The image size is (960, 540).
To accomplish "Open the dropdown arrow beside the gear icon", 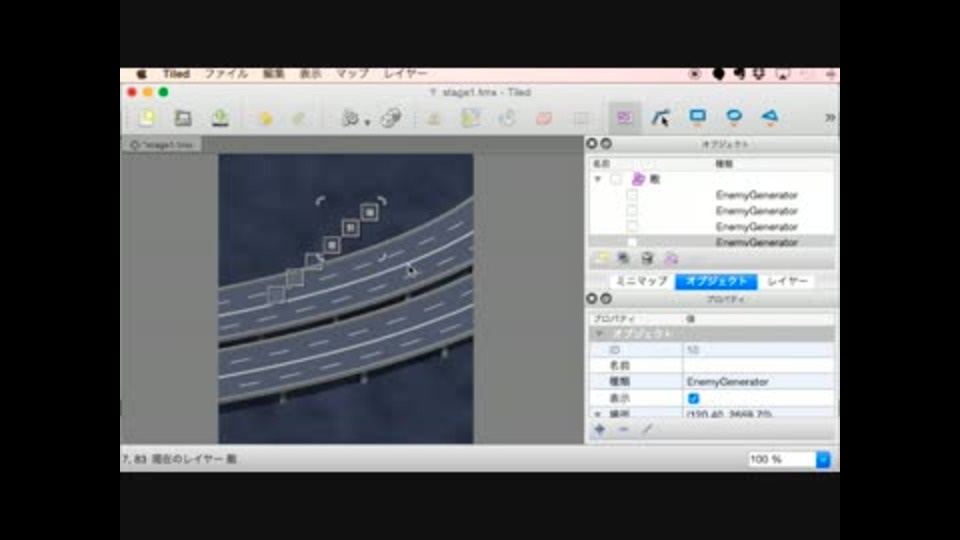I will click(x=367, y=122).
